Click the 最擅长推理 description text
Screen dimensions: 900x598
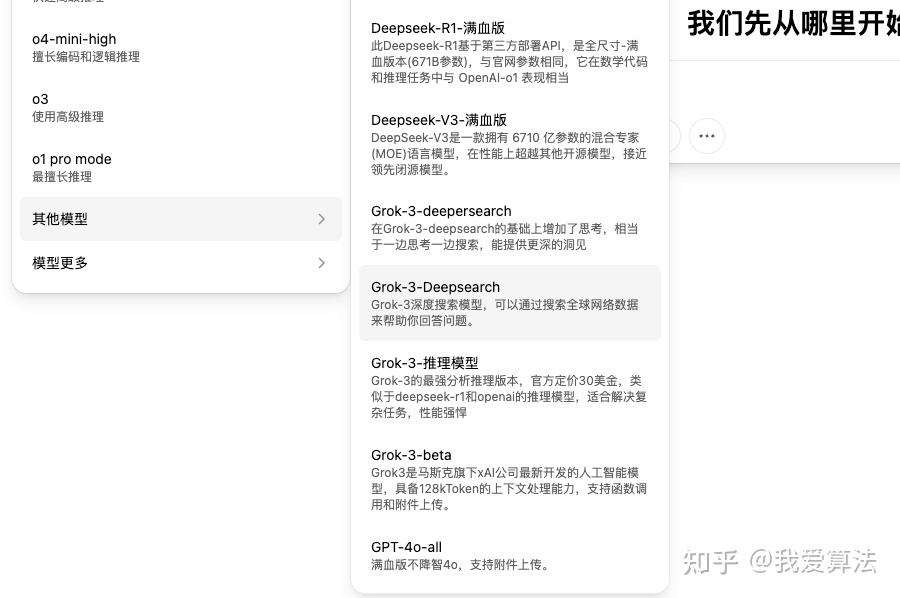(x=62, y=177)
